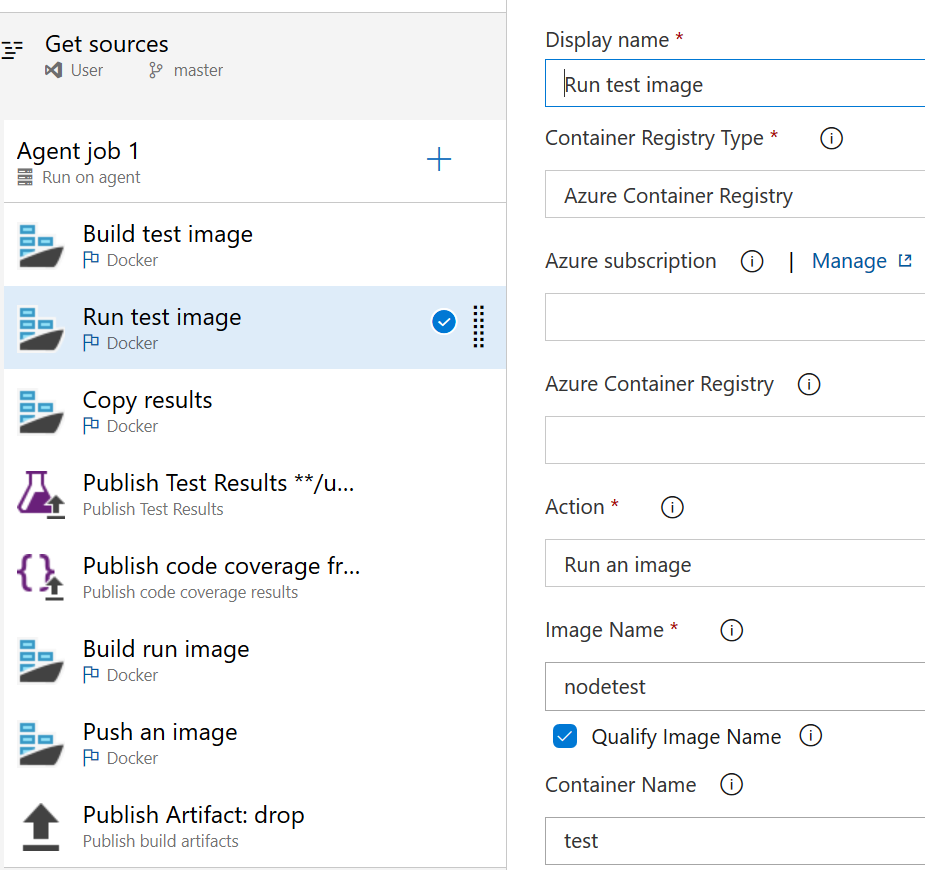The image size is (925, 870).
Task: Select the Copy results task
Action: [255, 411]
